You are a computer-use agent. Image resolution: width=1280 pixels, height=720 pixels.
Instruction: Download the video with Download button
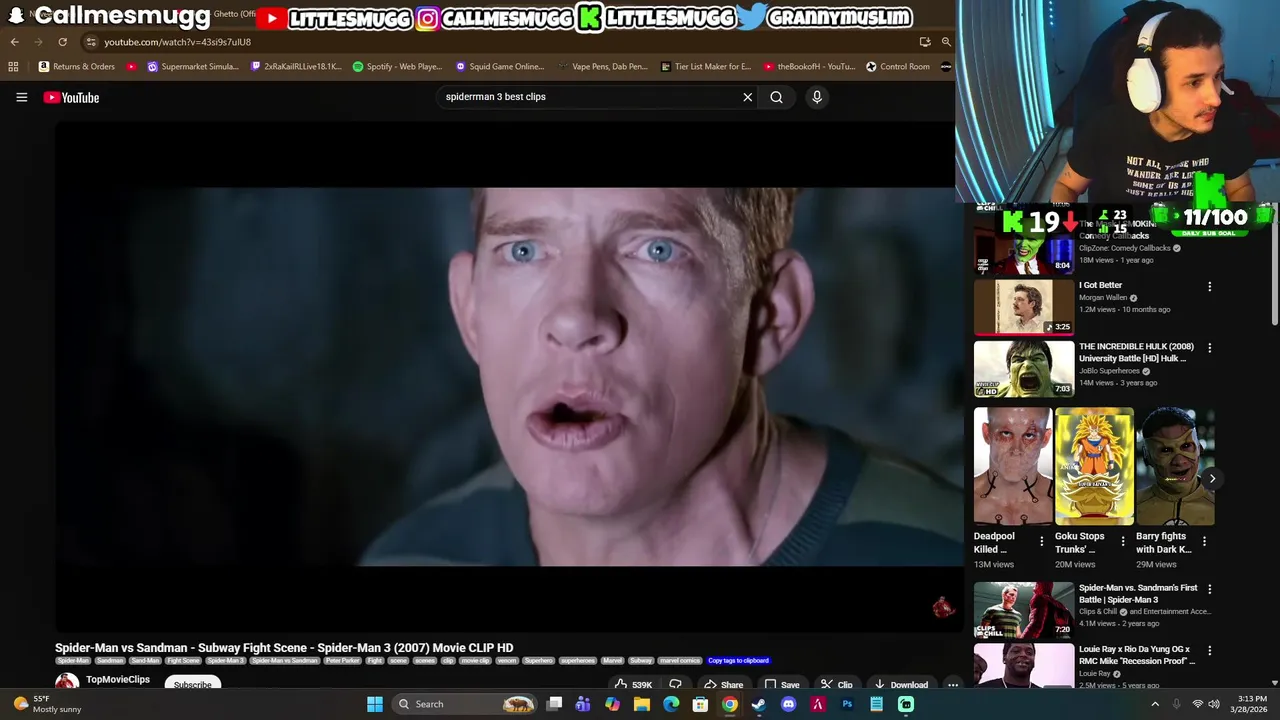click(901, 684)
